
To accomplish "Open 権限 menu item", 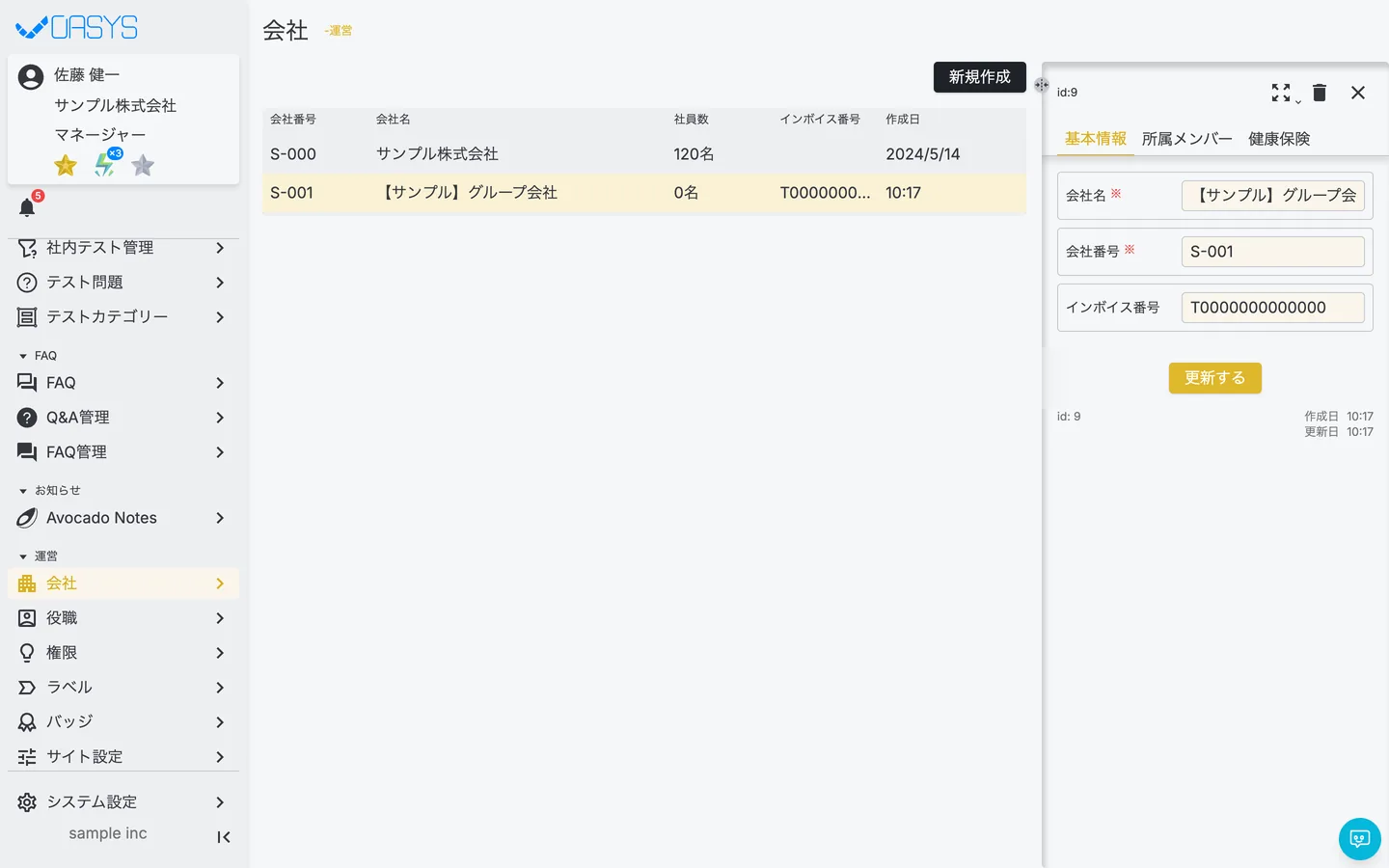I will coord(123,653).
